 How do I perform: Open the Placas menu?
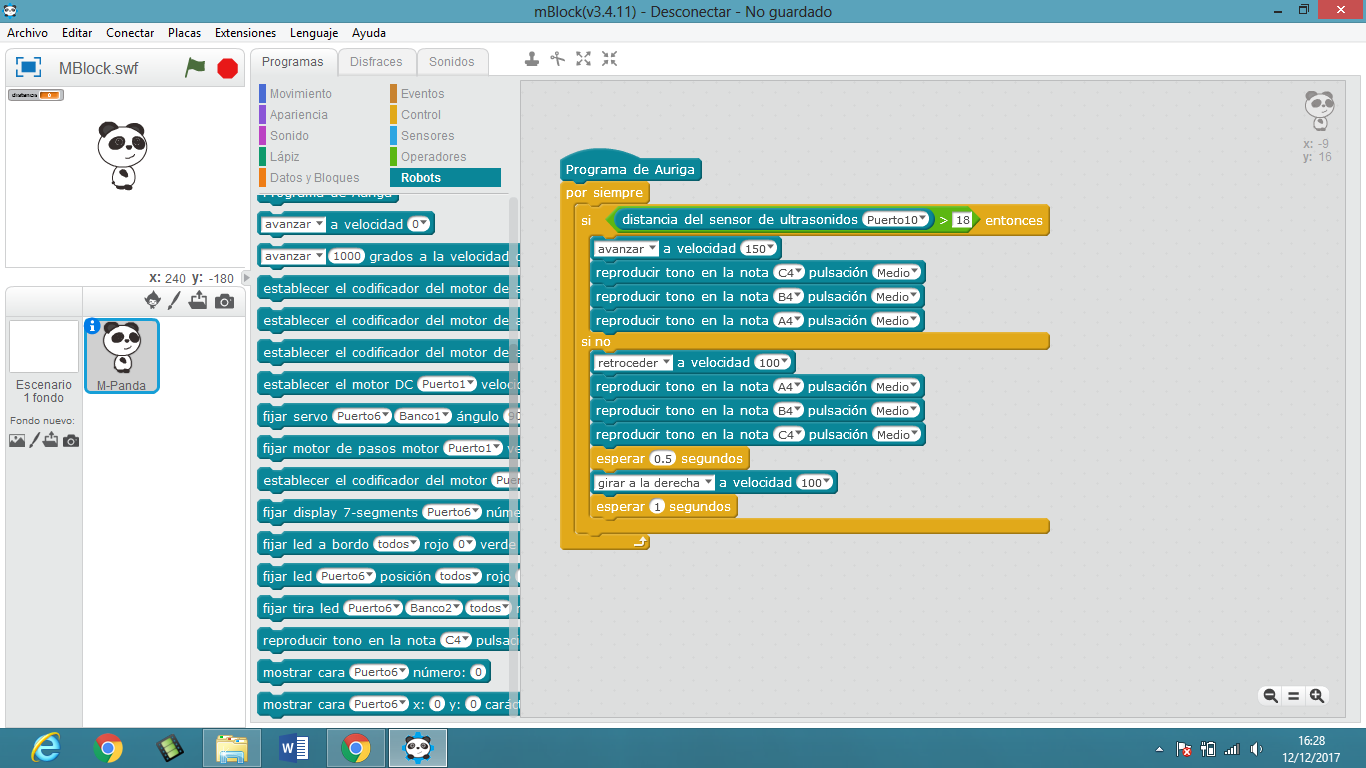point(184,33)
